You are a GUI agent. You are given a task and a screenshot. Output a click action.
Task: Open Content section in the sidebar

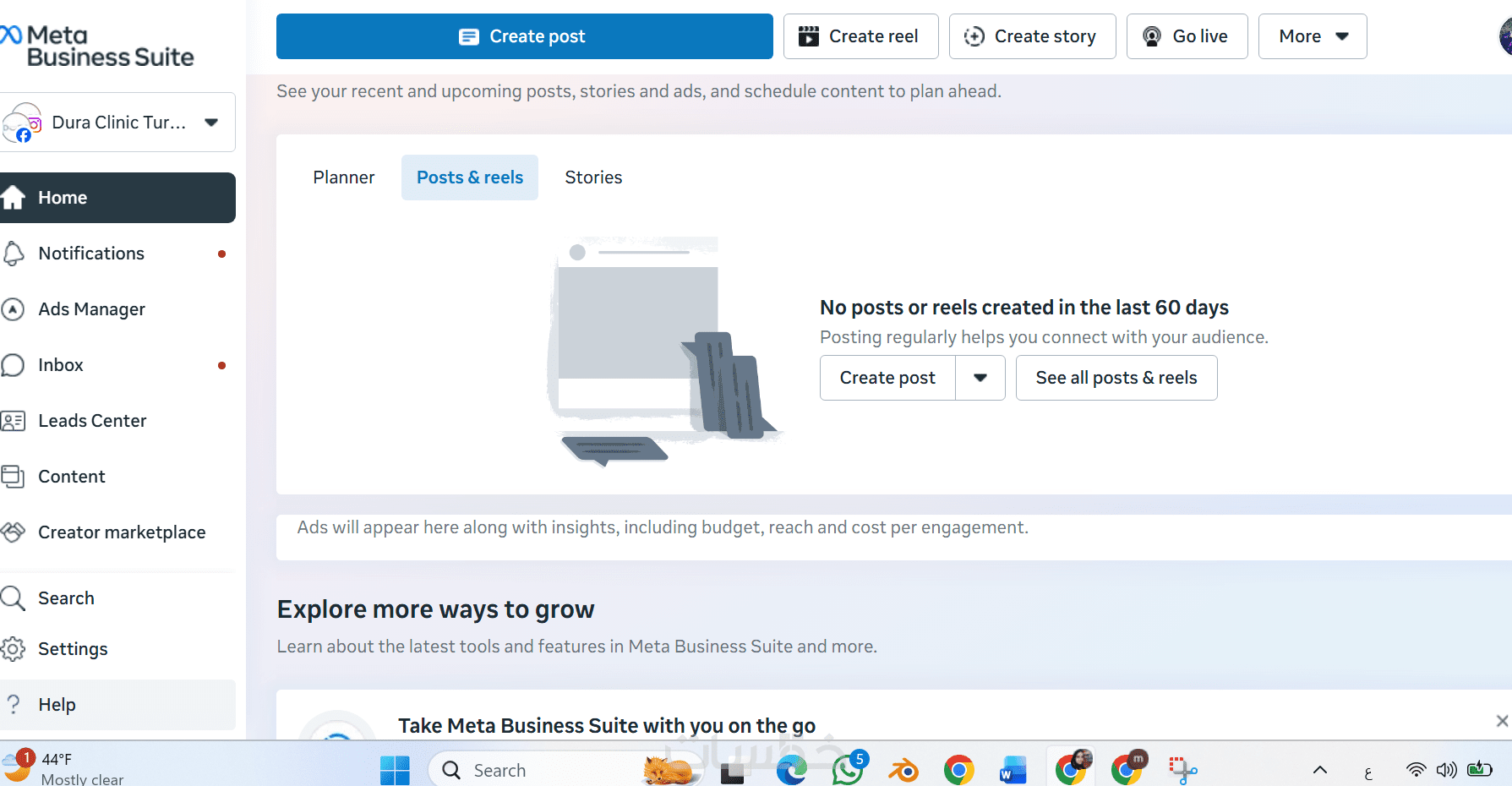coord(117,477)
